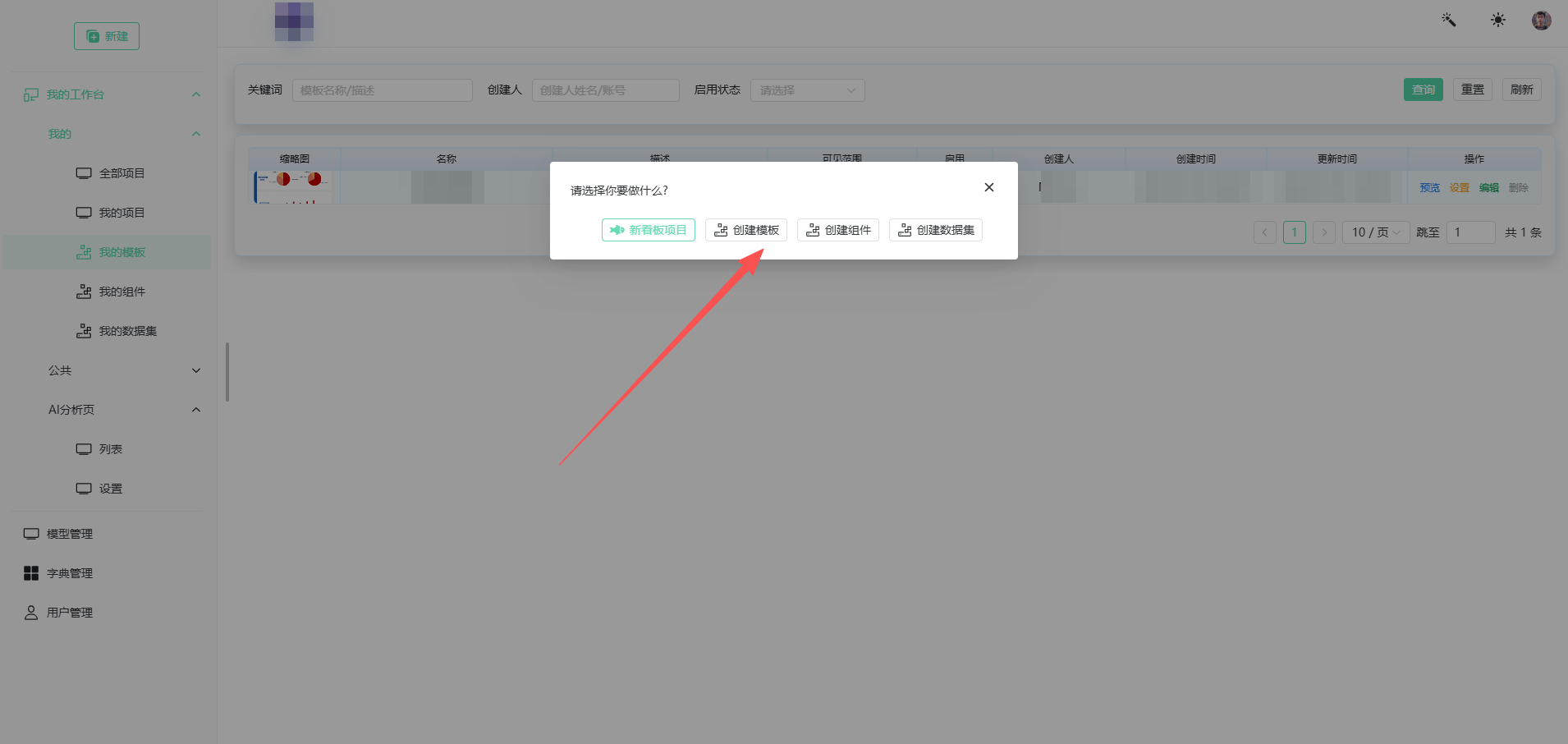This screenshot has width=1568, height=744.
Task: Choose 创建组件 in dialog
Action: point(838,230)
